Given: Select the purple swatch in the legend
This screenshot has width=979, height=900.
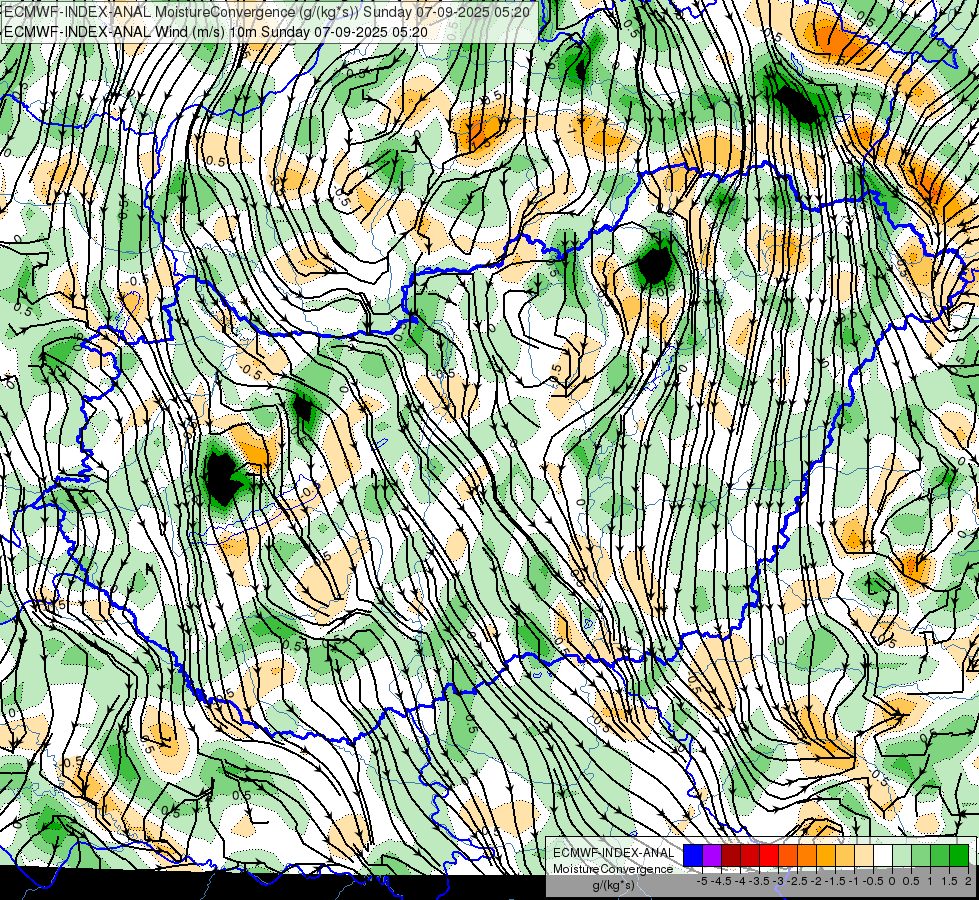Looking at the screenshot, I should click(x=712, y=855).
